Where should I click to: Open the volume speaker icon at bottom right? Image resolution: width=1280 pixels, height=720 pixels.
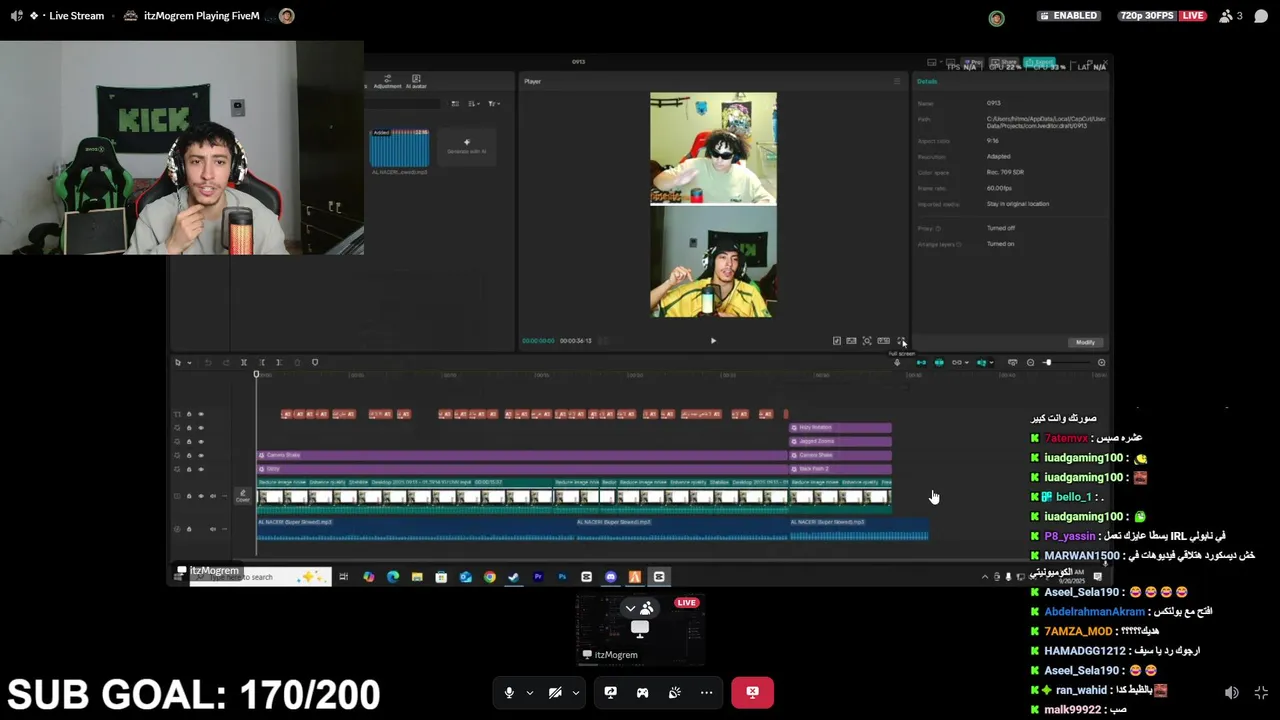(1232, 692)
